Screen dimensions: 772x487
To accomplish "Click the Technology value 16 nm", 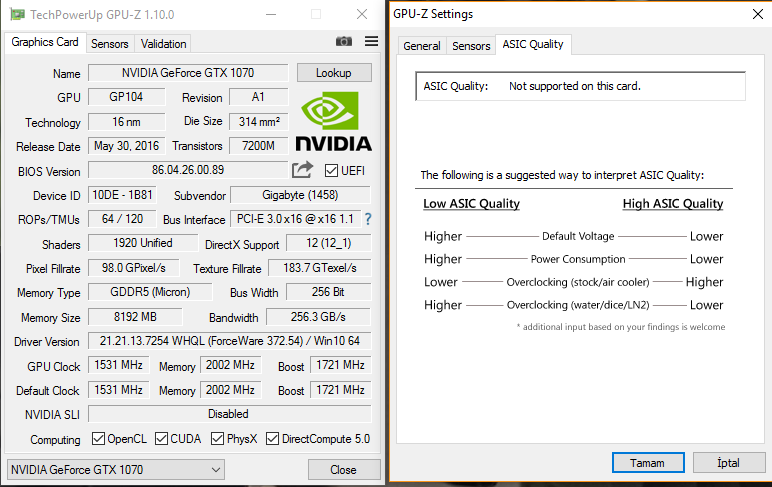I will pos(127,122).
